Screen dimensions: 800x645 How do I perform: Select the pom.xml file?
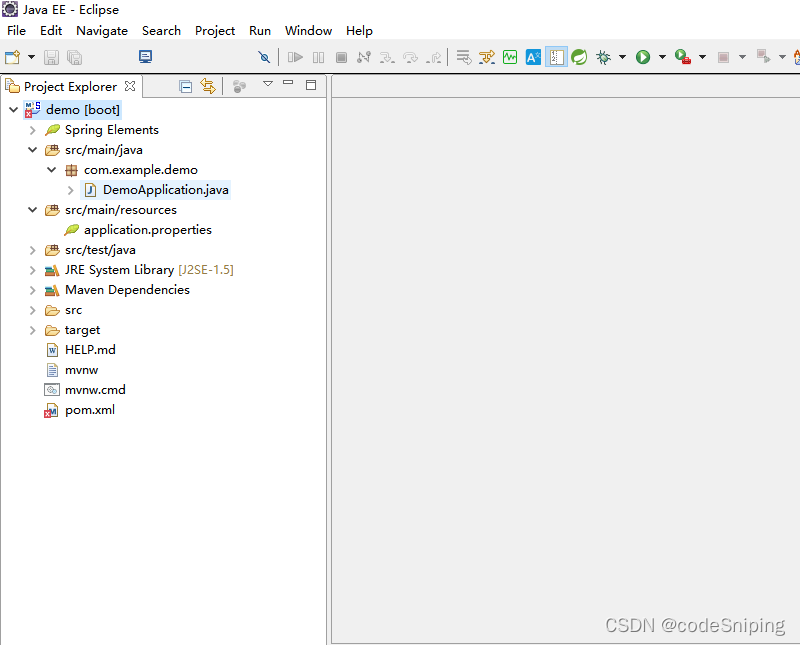pyautogui.click(x=80, y=410)
